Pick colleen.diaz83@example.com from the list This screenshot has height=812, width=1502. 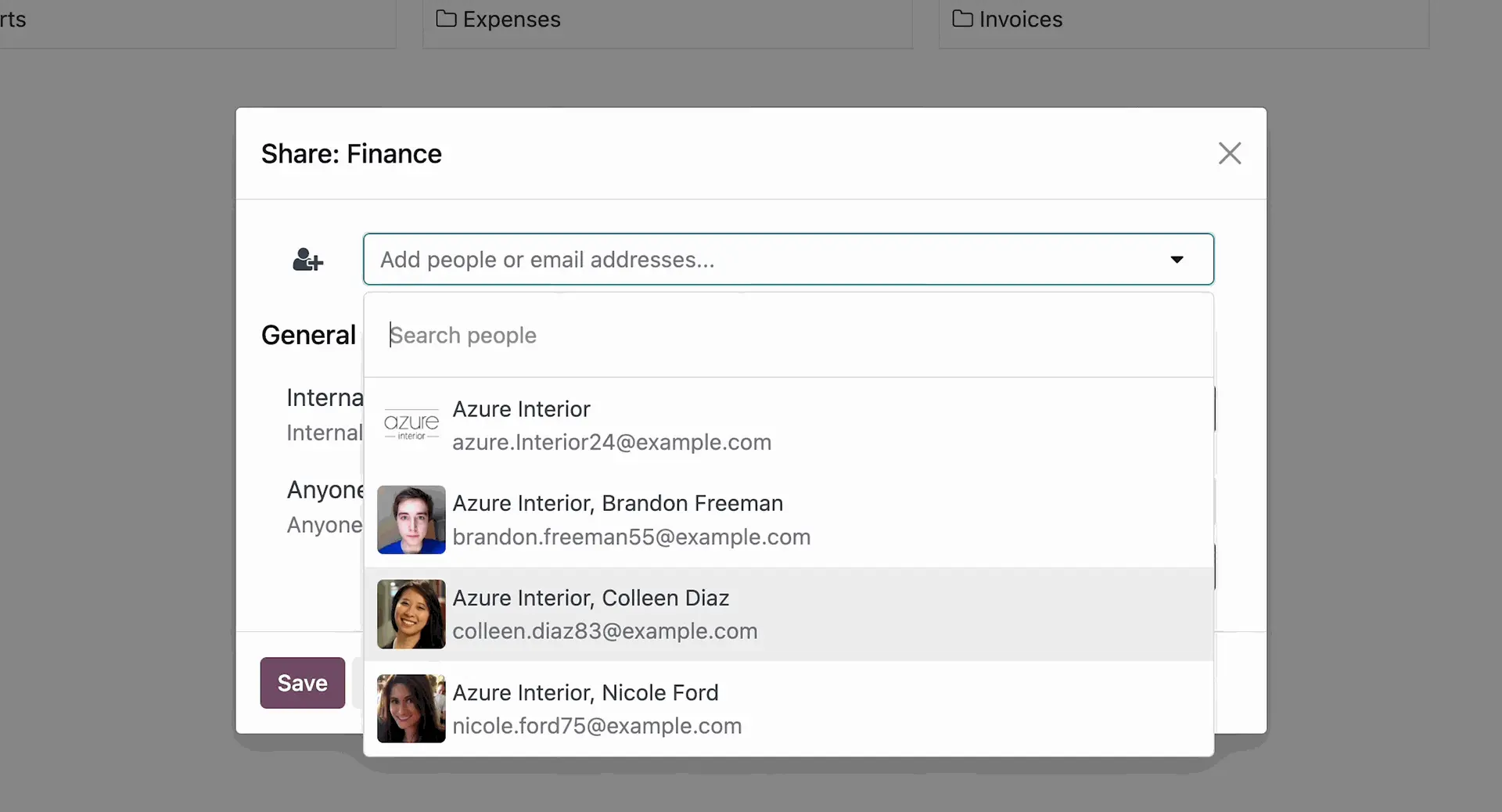[605, 631]
